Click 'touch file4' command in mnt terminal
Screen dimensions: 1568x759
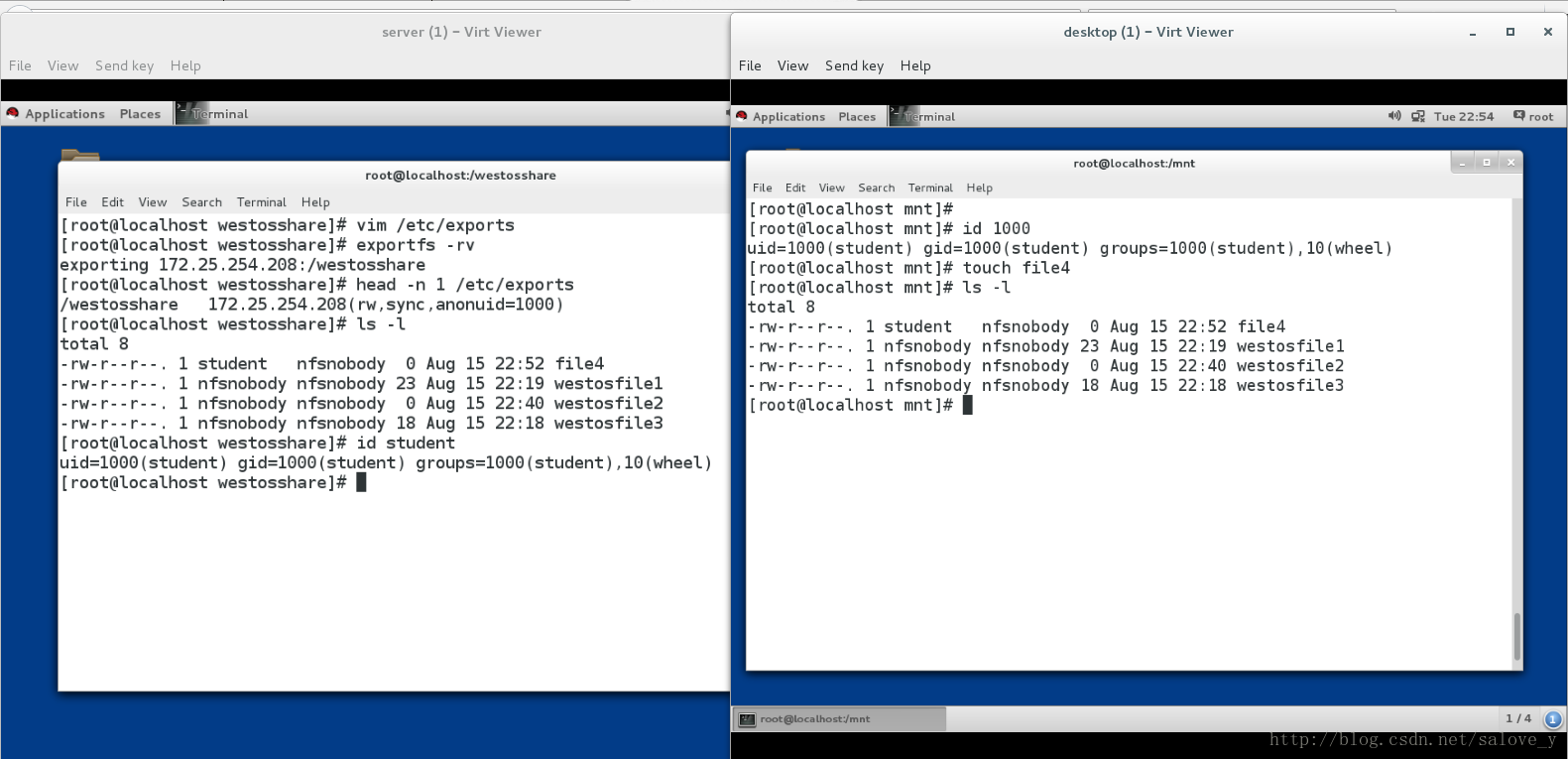1017,268
